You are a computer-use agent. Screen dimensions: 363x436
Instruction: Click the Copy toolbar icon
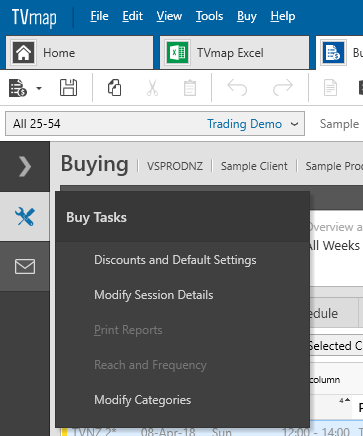[x=114, y=88]
